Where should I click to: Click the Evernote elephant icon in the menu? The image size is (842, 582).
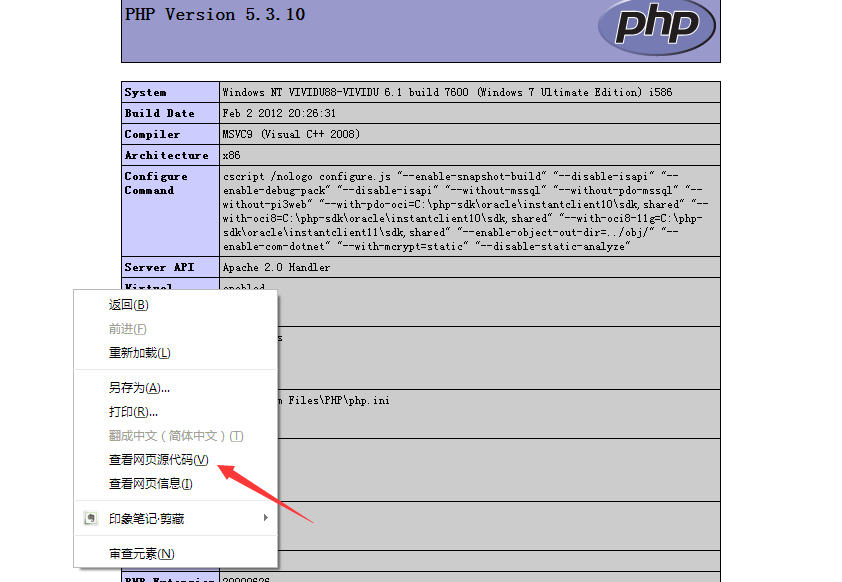(90, 518)
